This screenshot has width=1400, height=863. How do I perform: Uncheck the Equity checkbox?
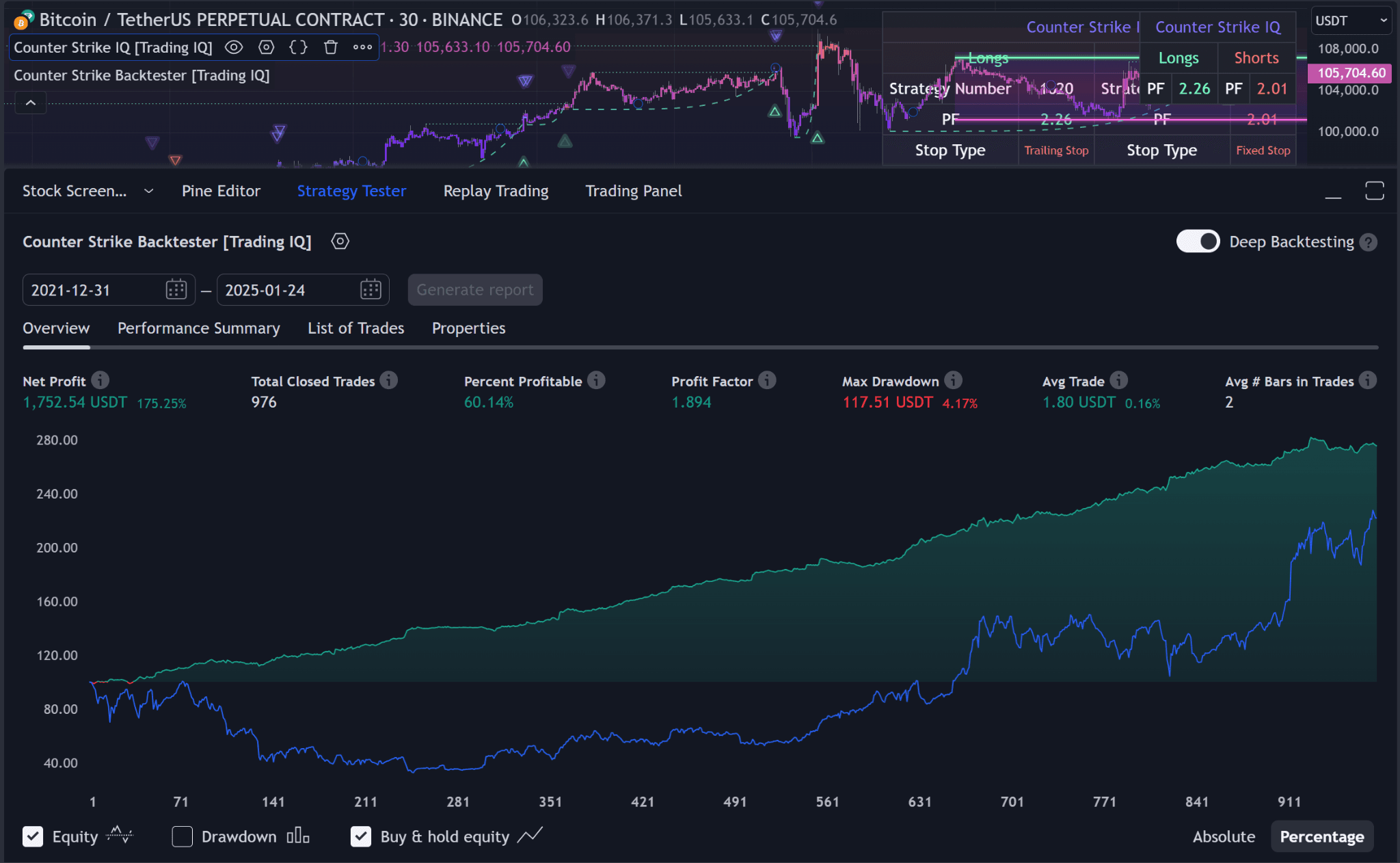click(33, 836)
